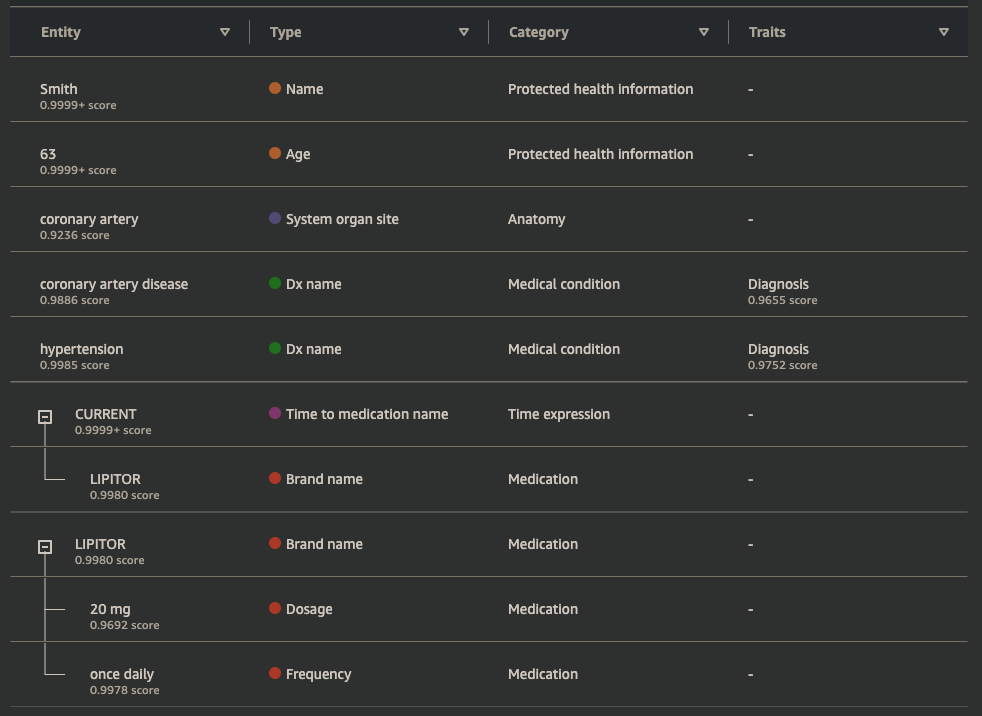Screen dimensions: 982x716
Task: Select the Smith entity row
Action: pyautogui.click(x=59, y=89)
